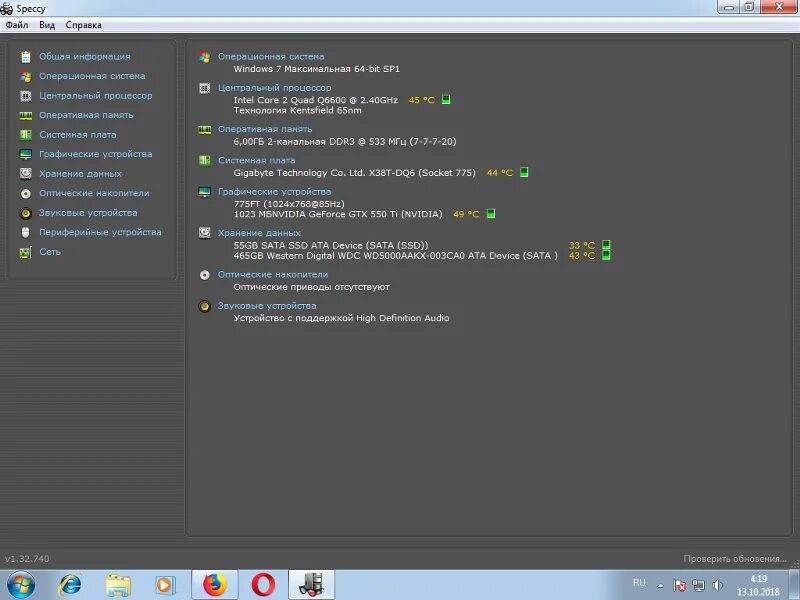This screenshot has width=800, height=600.
Task: Click the volume icon in the system tray
Action: 718,585
